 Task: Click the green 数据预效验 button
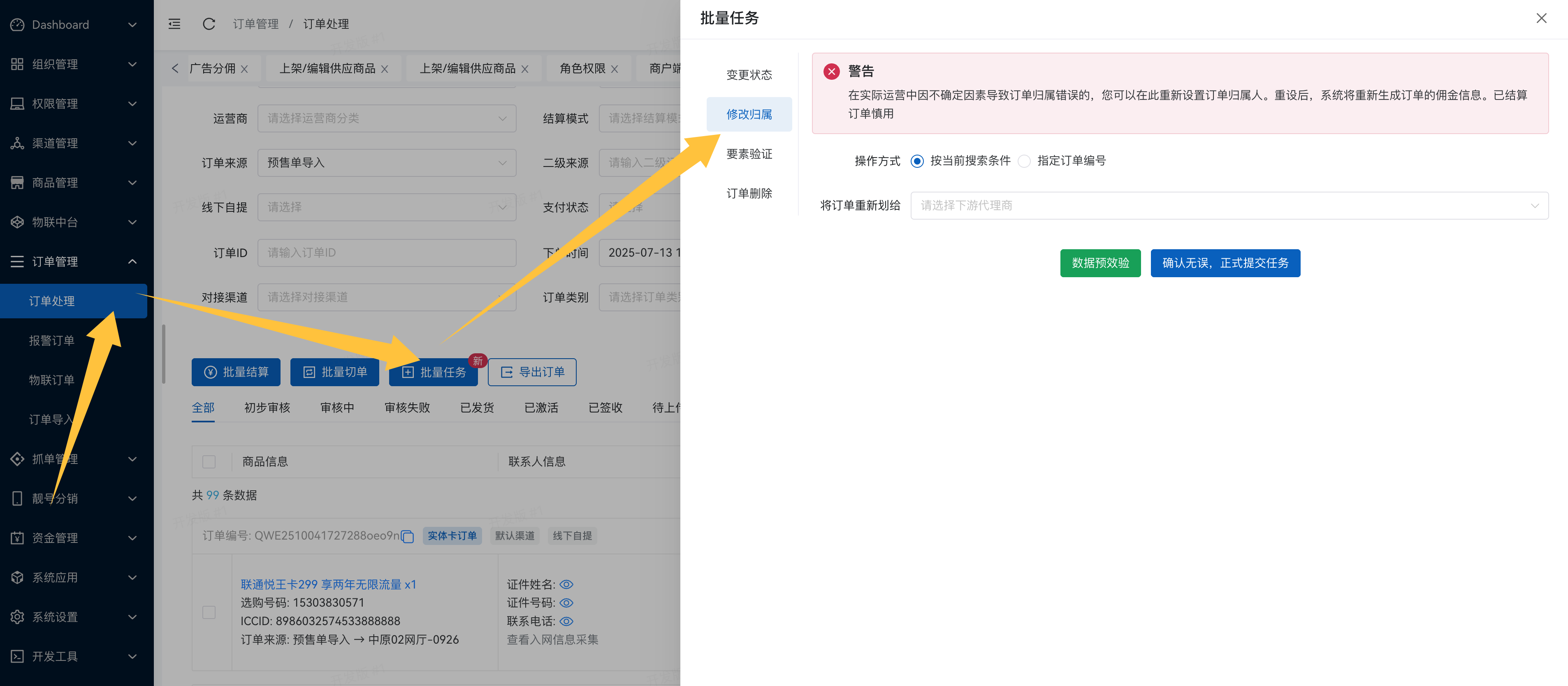[1100, 263]
